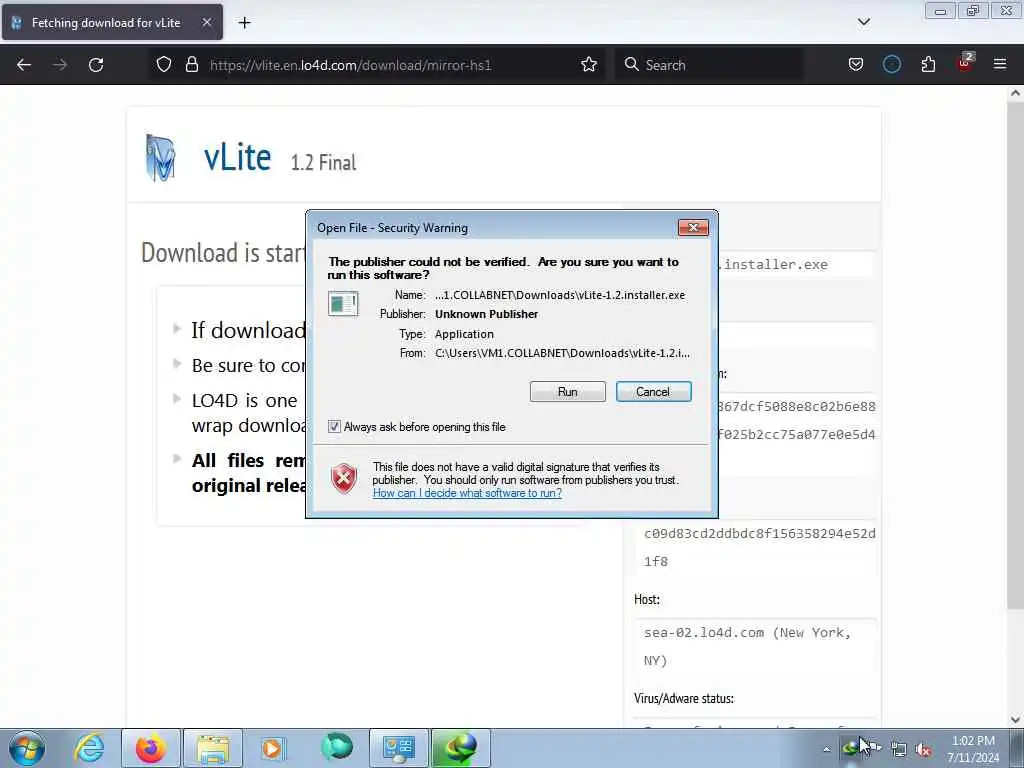Image resolution: width=1024 pixels, height=768 pixels.
Task: Open Firefox account circle icon
Action: 891,65
